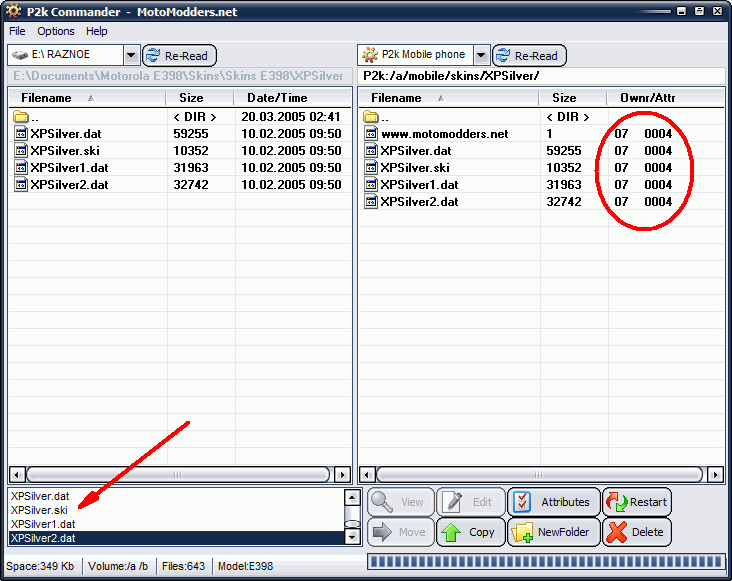Open the Attributes dialog
Image resolution: width=732 pixels, height=581 pixels.
pyautogui.click(x=554, y=502)
